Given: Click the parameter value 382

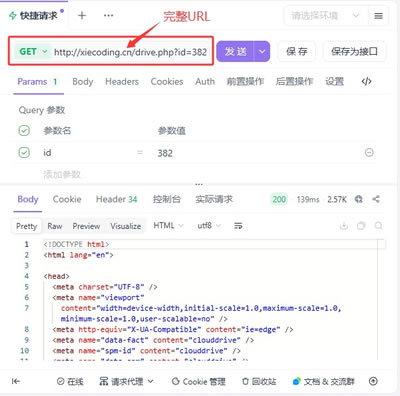Looking at the screenshot, I should point(165,153).
